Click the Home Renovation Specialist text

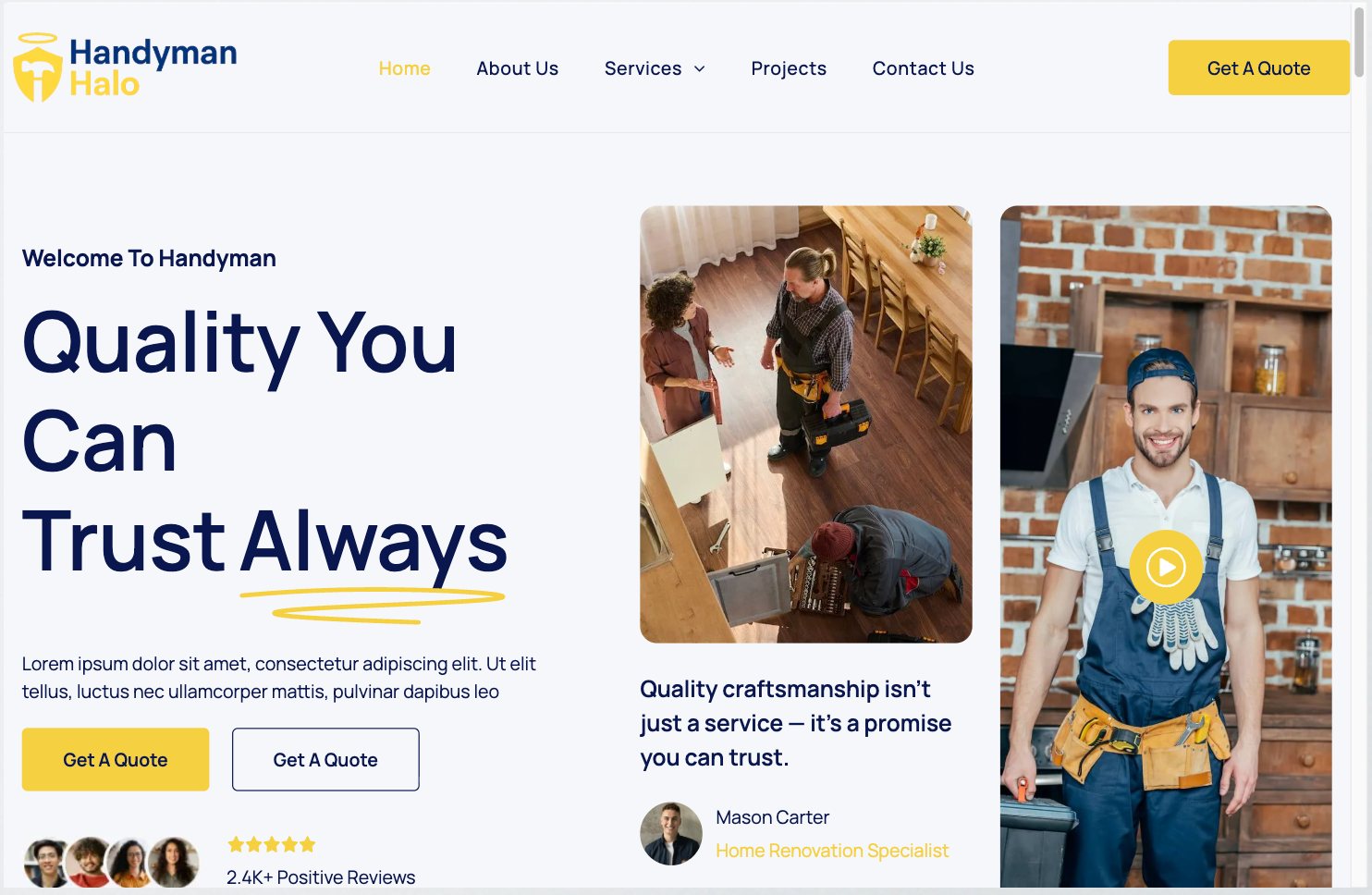coord(832,851)
